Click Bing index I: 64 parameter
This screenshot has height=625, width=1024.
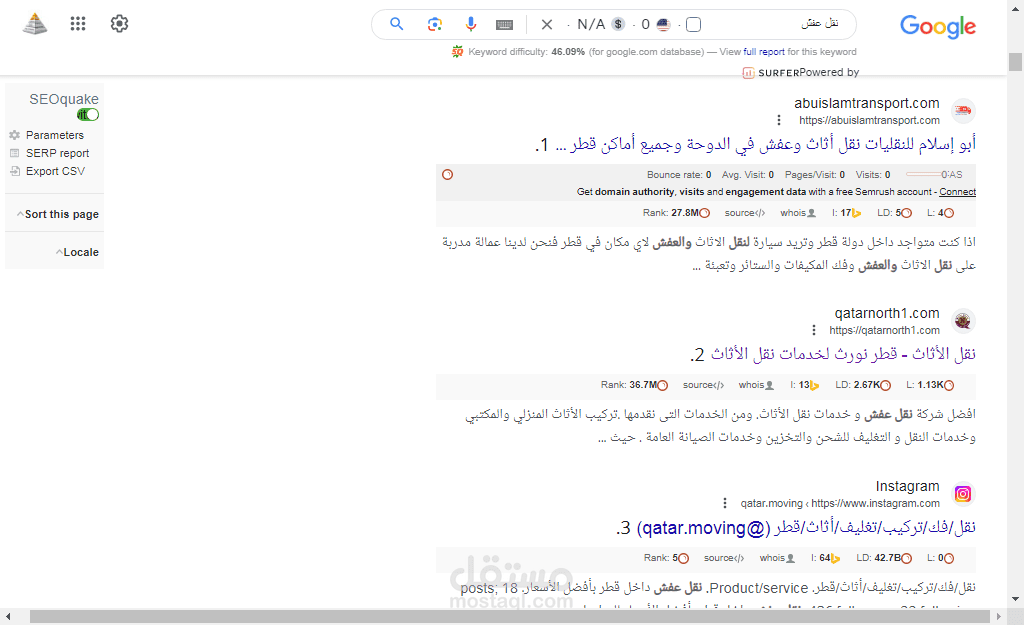(x=825, y=558)
